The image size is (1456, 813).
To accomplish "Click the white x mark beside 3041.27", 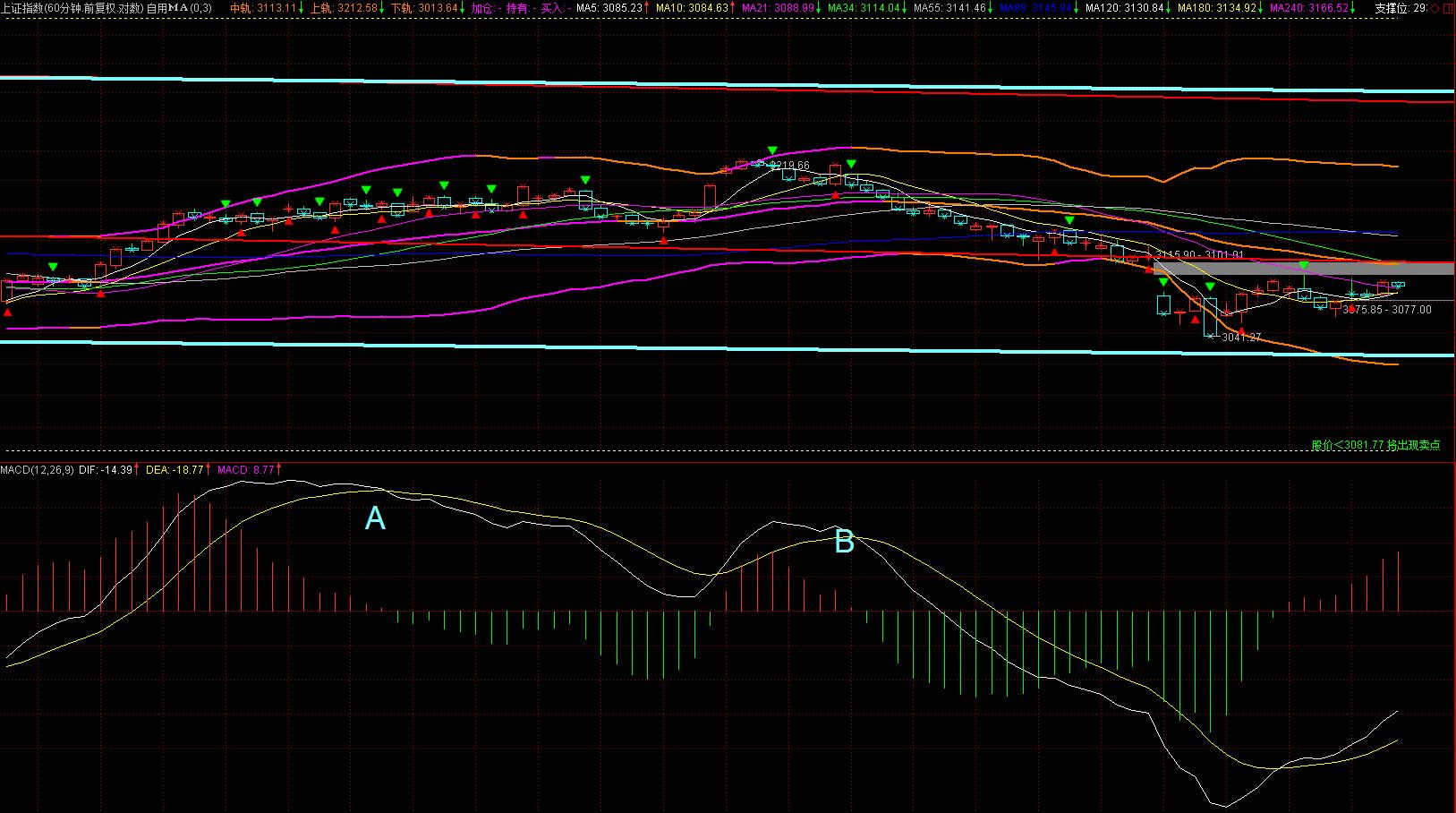I will tap(1212, 337).
